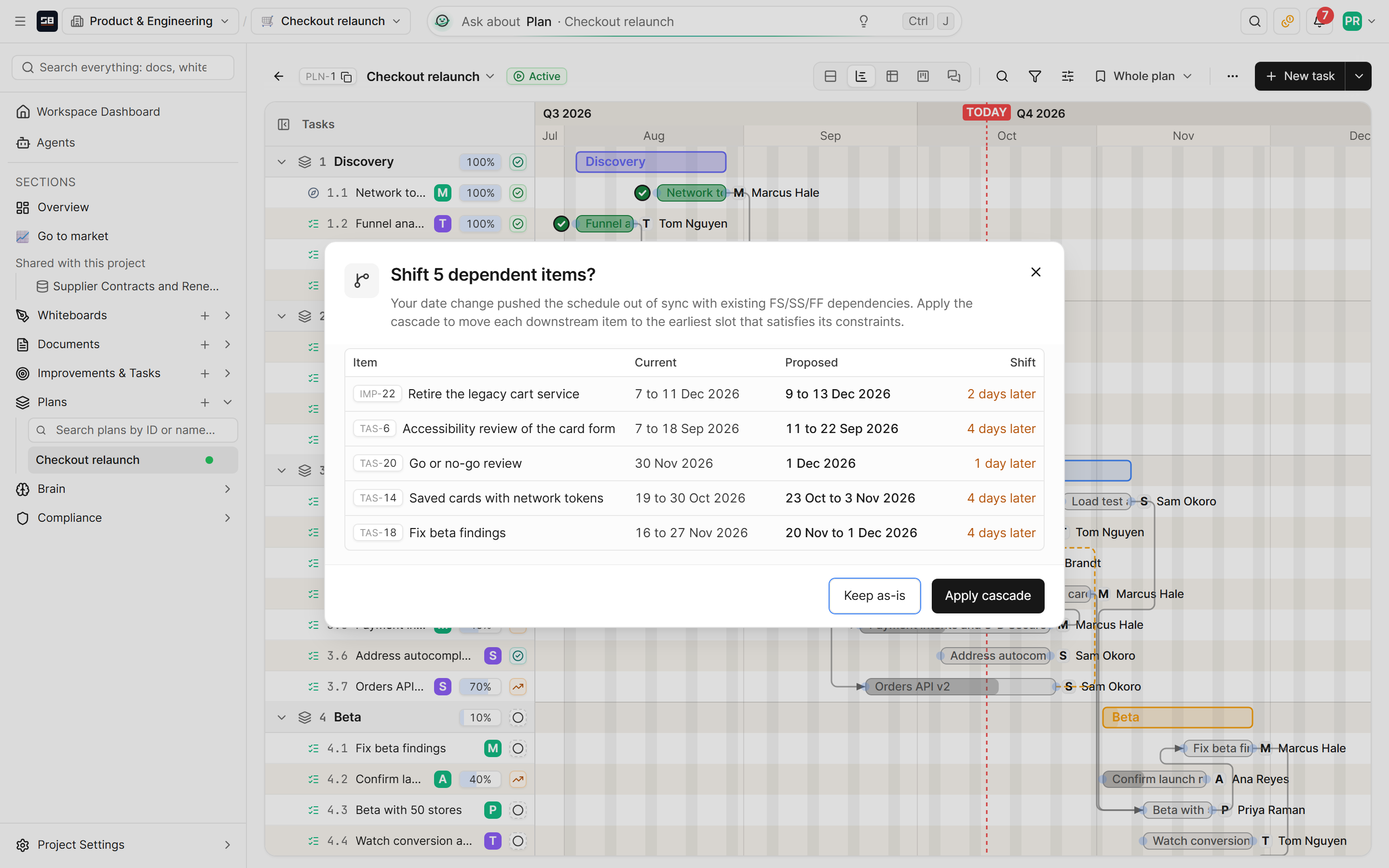Image resolution: width=1389 pixels, height=868 pixels.
Task: Click the Discovery bar in the Gantt chart
Action: click(651, 162)
